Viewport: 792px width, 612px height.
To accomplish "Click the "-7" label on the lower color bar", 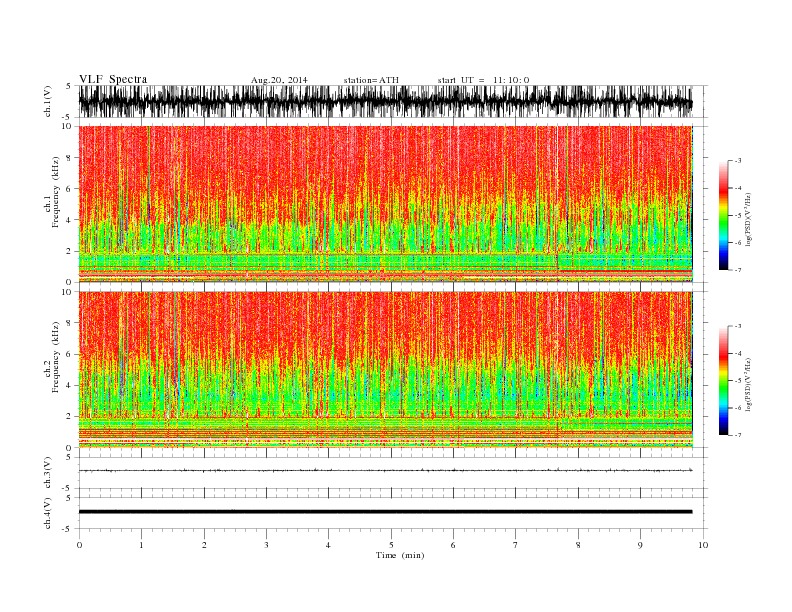I will click(x=738, y=435).
